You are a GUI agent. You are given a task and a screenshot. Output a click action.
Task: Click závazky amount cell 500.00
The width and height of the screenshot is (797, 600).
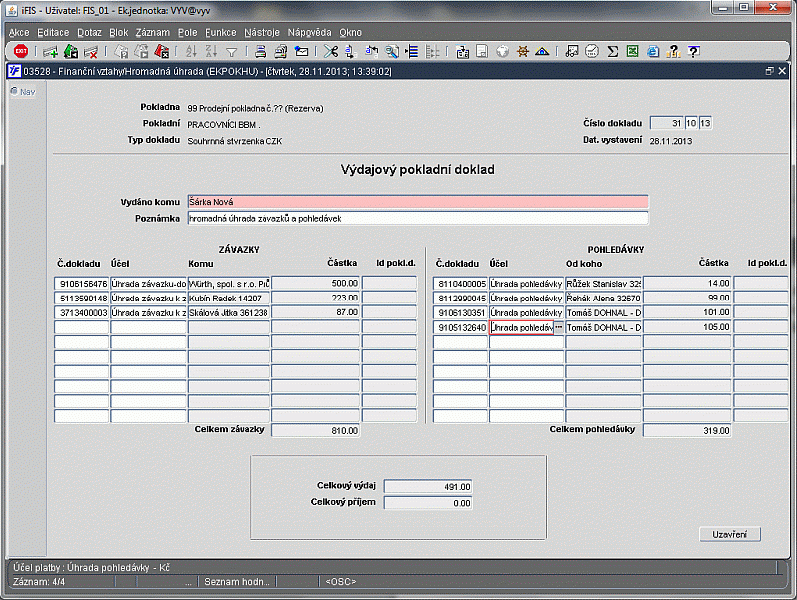[316, 283]
